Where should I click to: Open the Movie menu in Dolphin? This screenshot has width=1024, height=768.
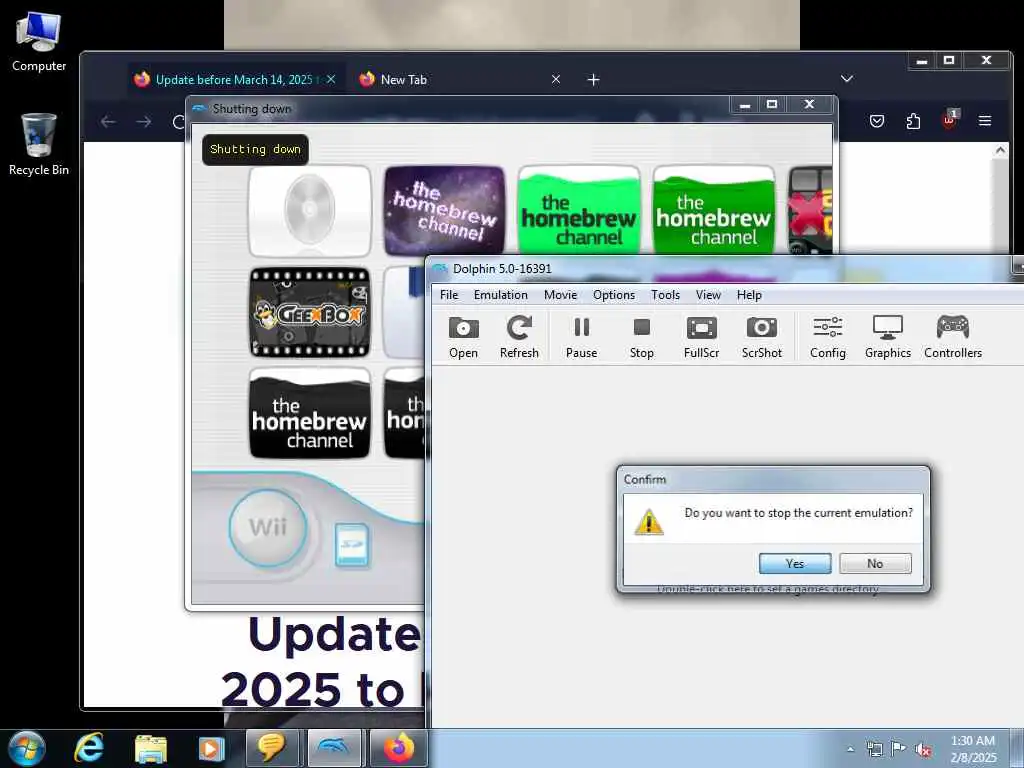point(560,295)
